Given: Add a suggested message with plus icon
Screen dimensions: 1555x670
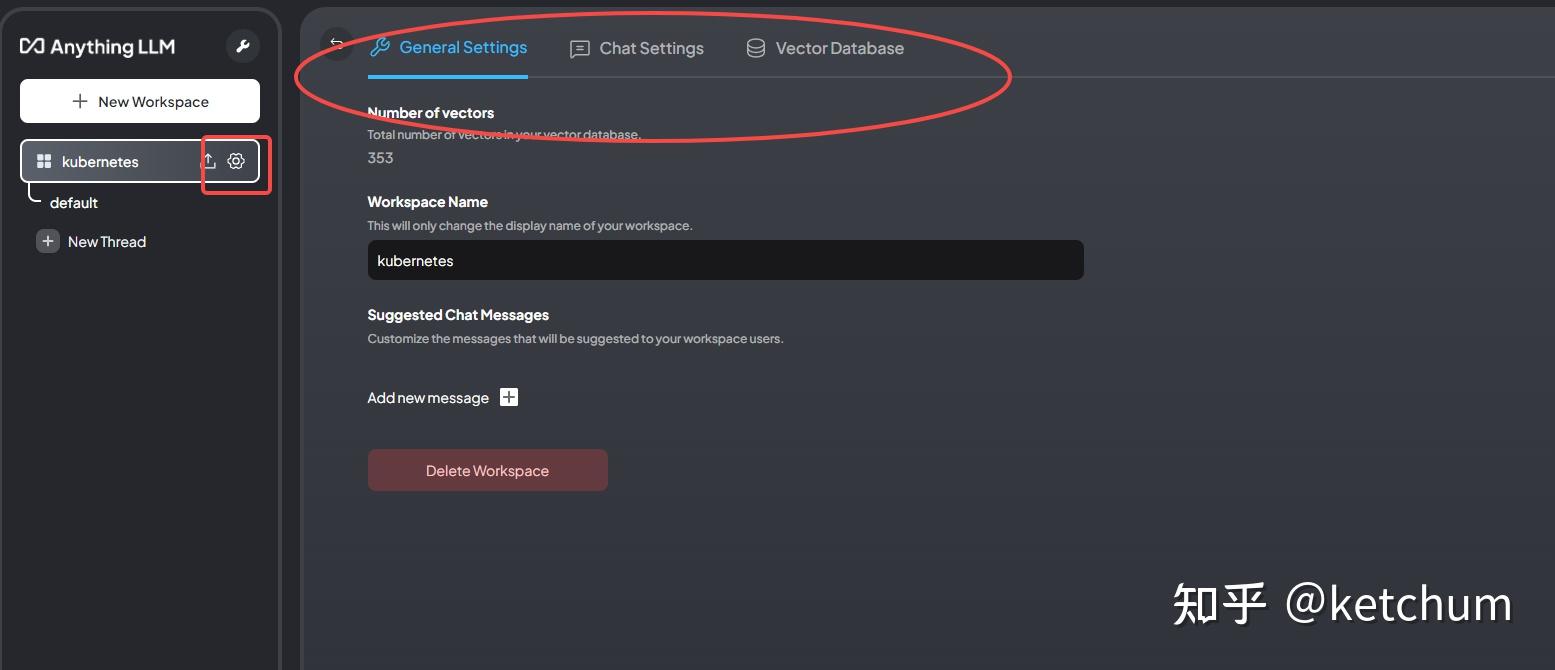Looking at the screenshot, I should [509, 397].
